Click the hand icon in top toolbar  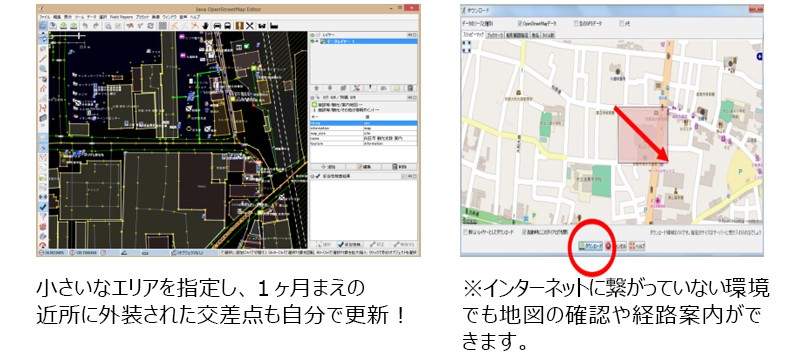coord(206,26)
